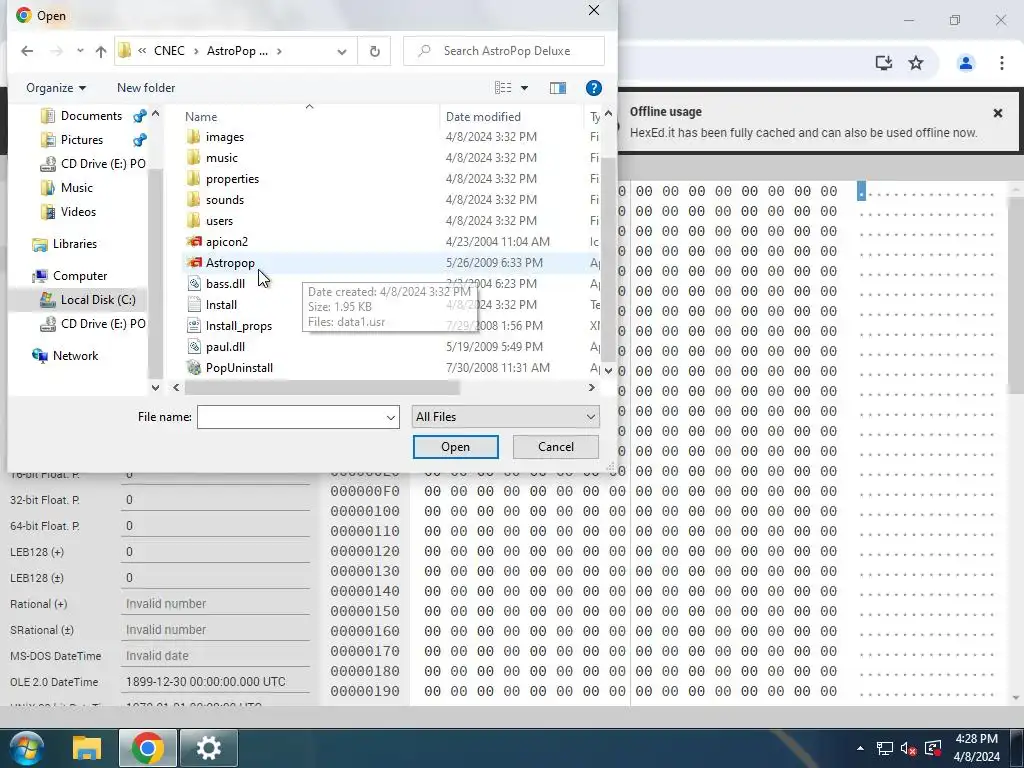This screenshot has width=1024, height=768.
Task: Click the muted volume tray icon
Action: click(x=908, y=748)
